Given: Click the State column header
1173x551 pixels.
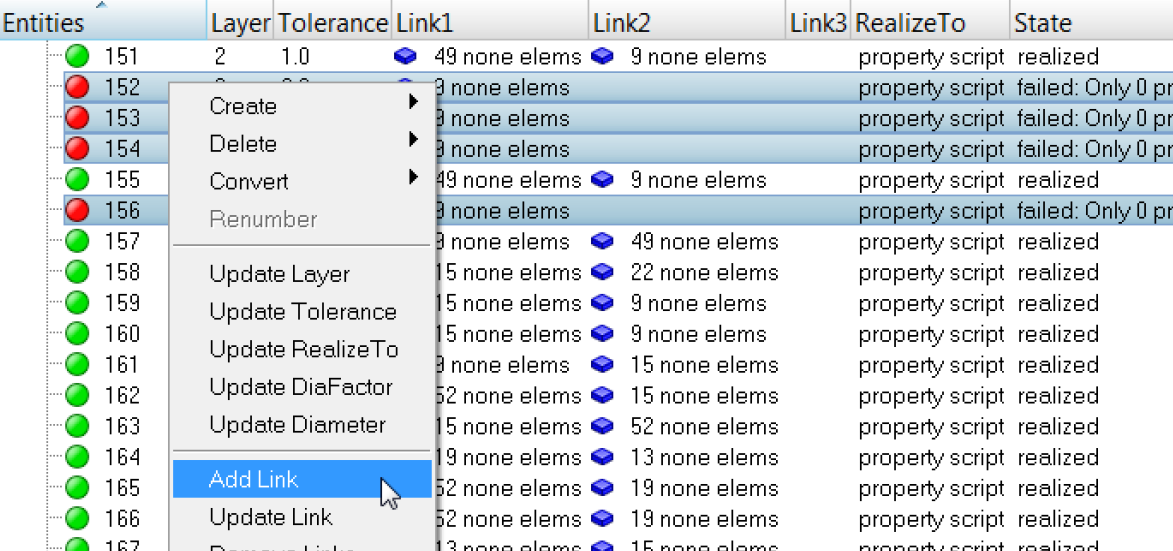Looking at the screenshot, I should click(x=1043, y=23).
